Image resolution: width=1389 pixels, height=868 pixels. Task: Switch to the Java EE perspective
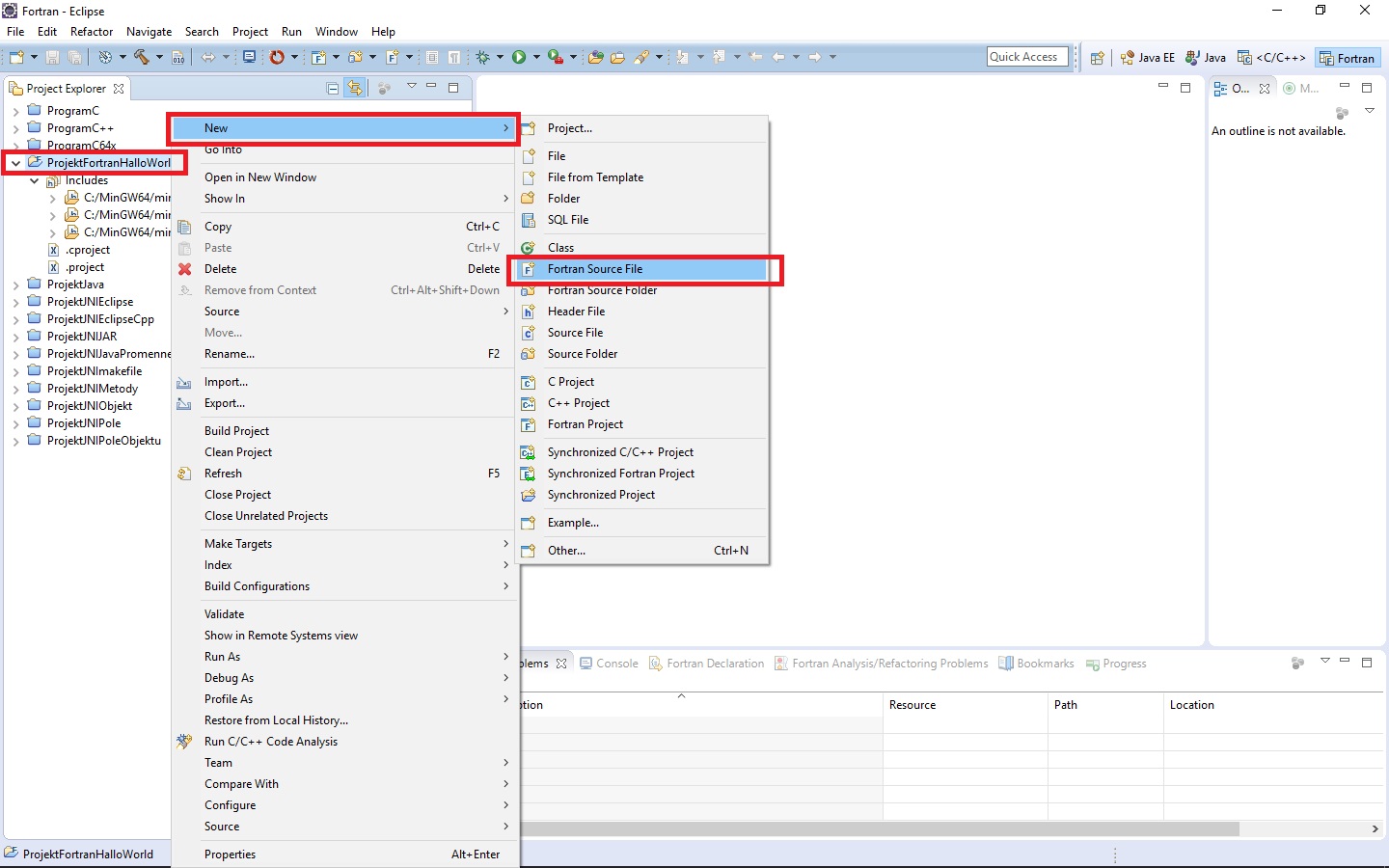pos(1147,58)
